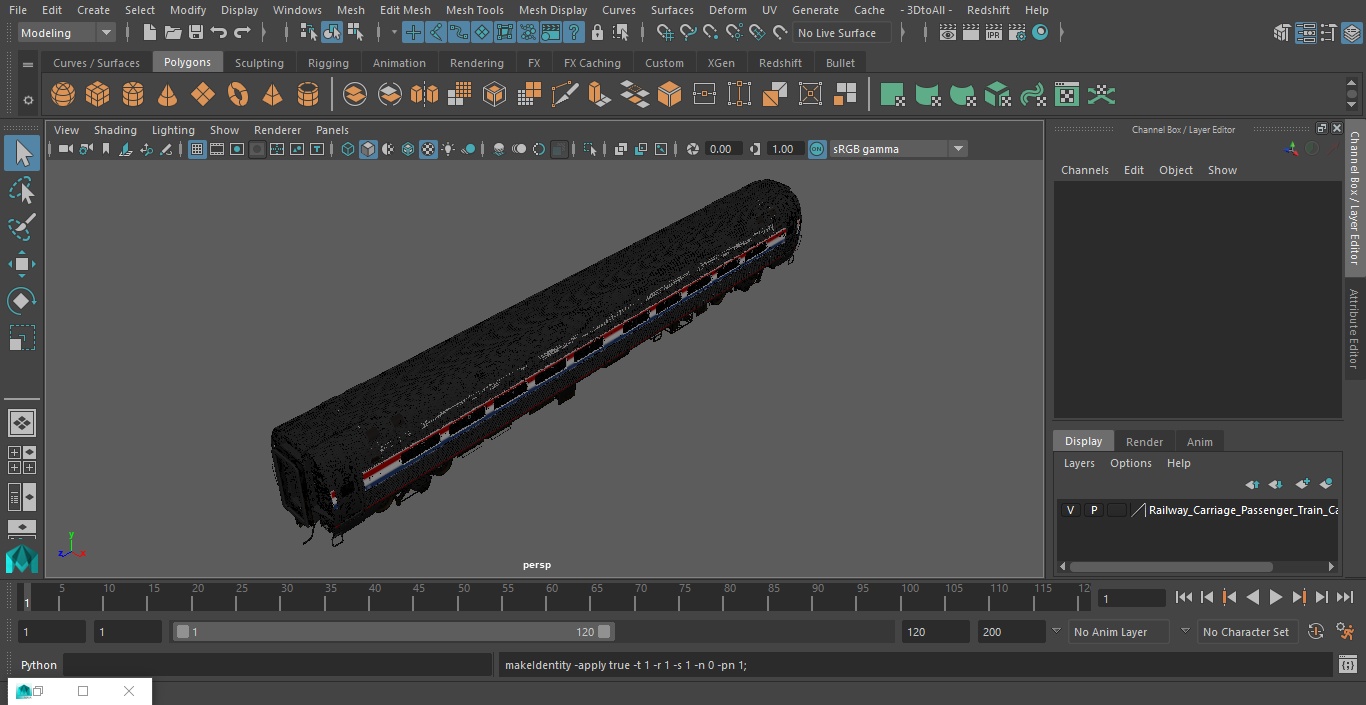Click the layer list horizontal scrollbar
The height and width of the screenshot is (705, 1366).
pos(1171,566)
